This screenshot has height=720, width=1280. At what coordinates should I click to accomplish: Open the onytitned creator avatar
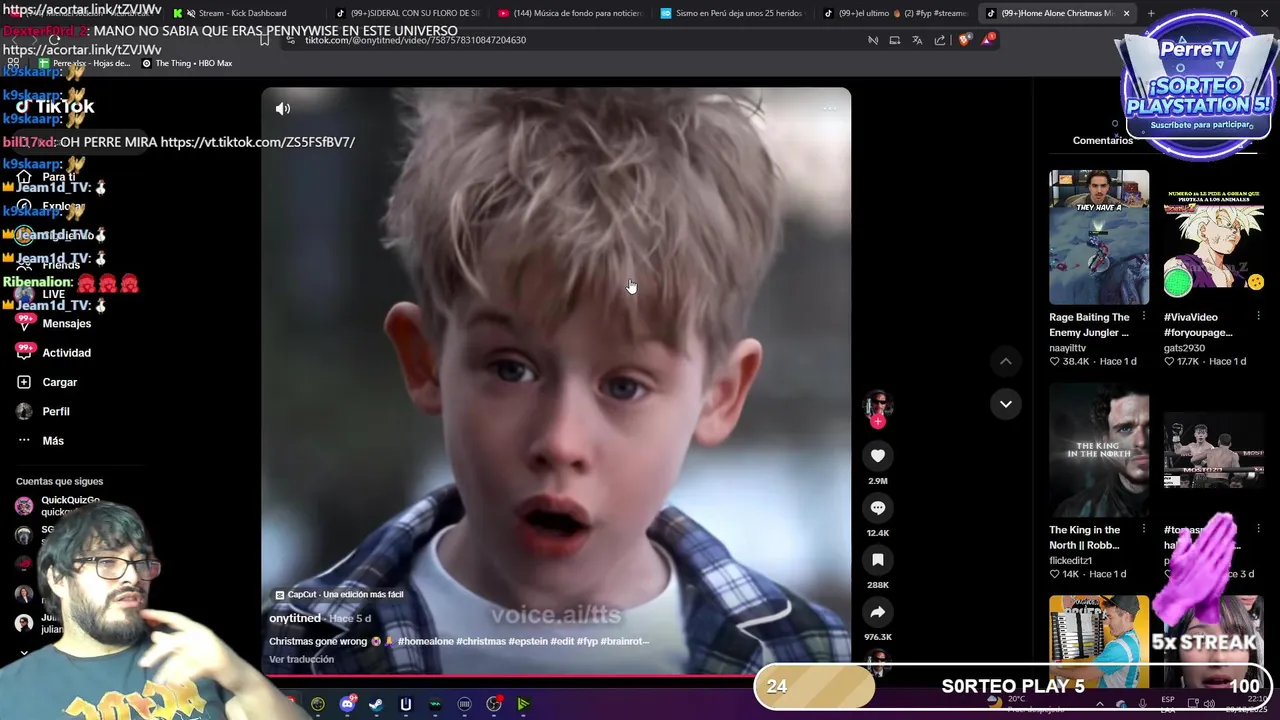point(878,404)
